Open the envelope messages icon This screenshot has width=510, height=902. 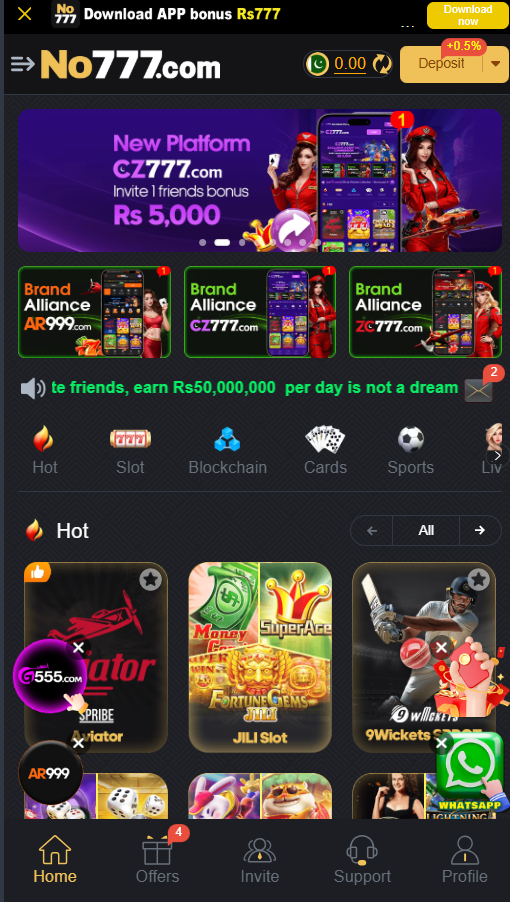point(478,391)
